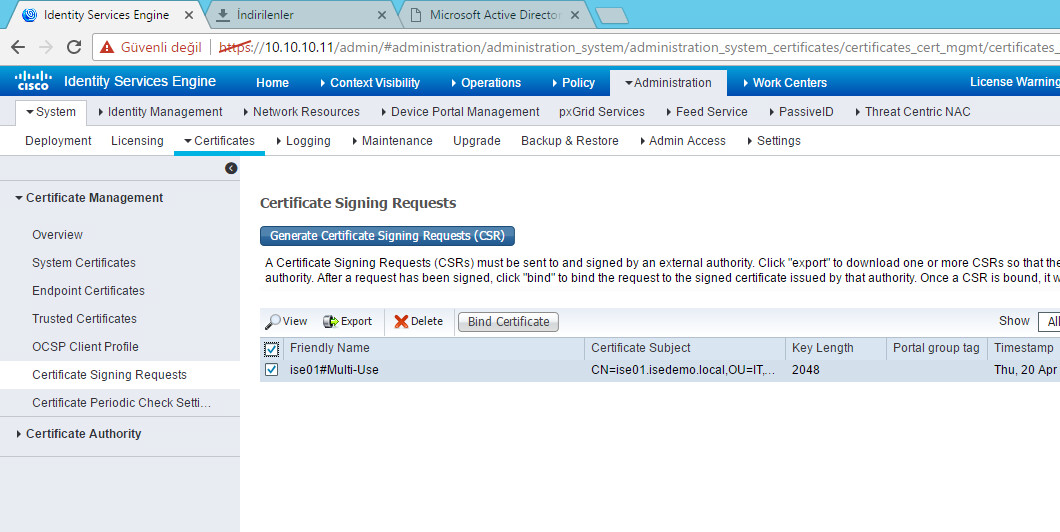Click the Export icon
This screenshot has width=1060, height=532.
[x=331, y=322]
